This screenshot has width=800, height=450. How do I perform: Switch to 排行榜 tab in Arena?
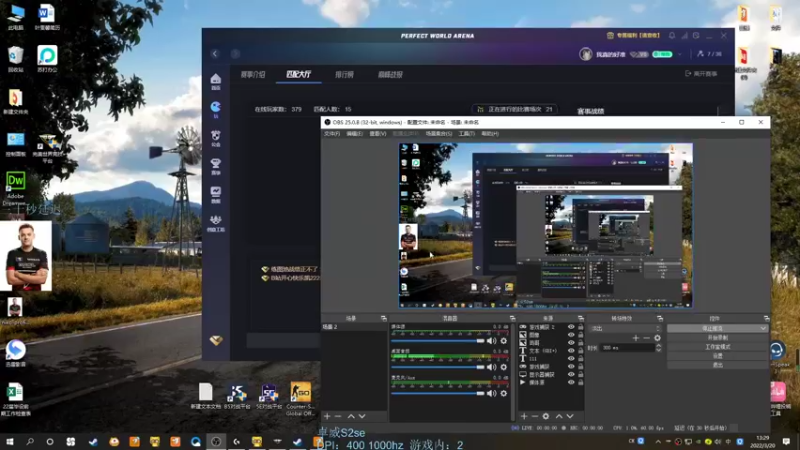click(344, 74)
